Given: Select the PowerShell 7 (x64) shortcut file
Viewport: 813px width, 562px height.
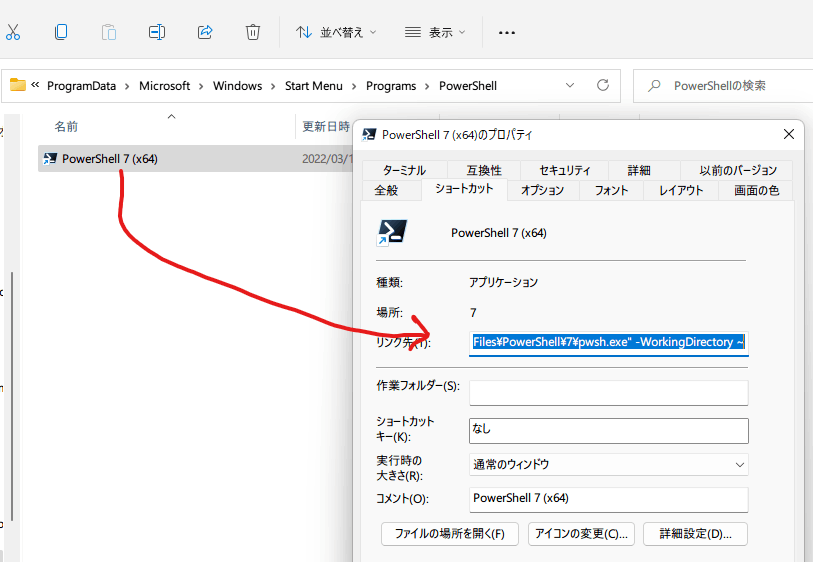Looking at the screenshot, I should pos(195,159).
